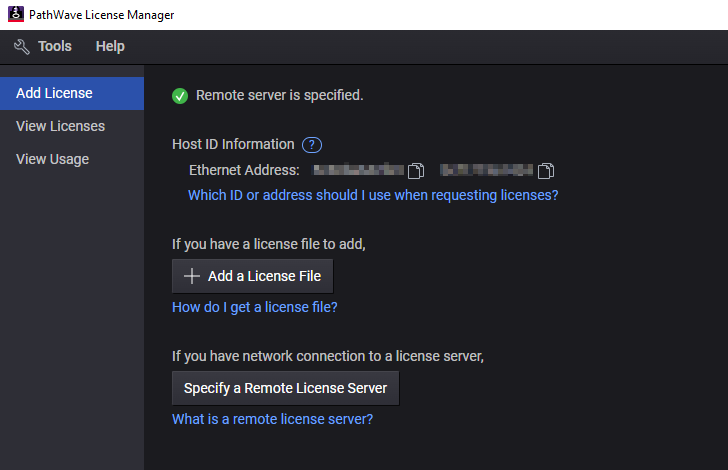The image size is (728, 470).
Task: Open 'How do I get a license file?' link
Action: pos(255,307)
